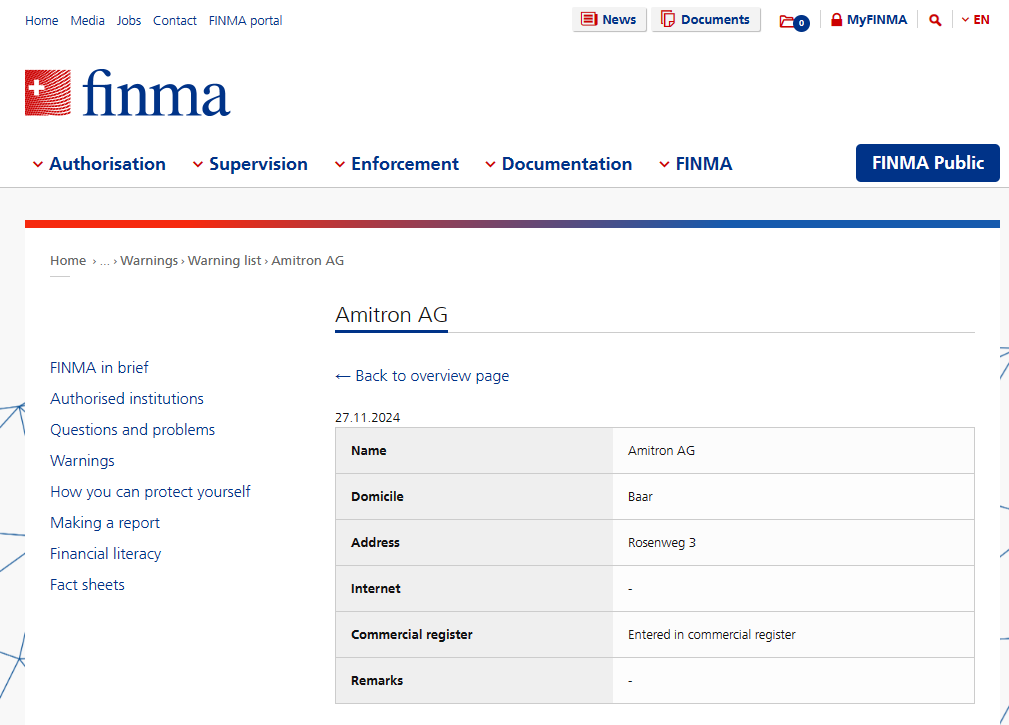This screenshot has height=725, width=1009.
Task: Open the Jobs link
Action: 129,21
